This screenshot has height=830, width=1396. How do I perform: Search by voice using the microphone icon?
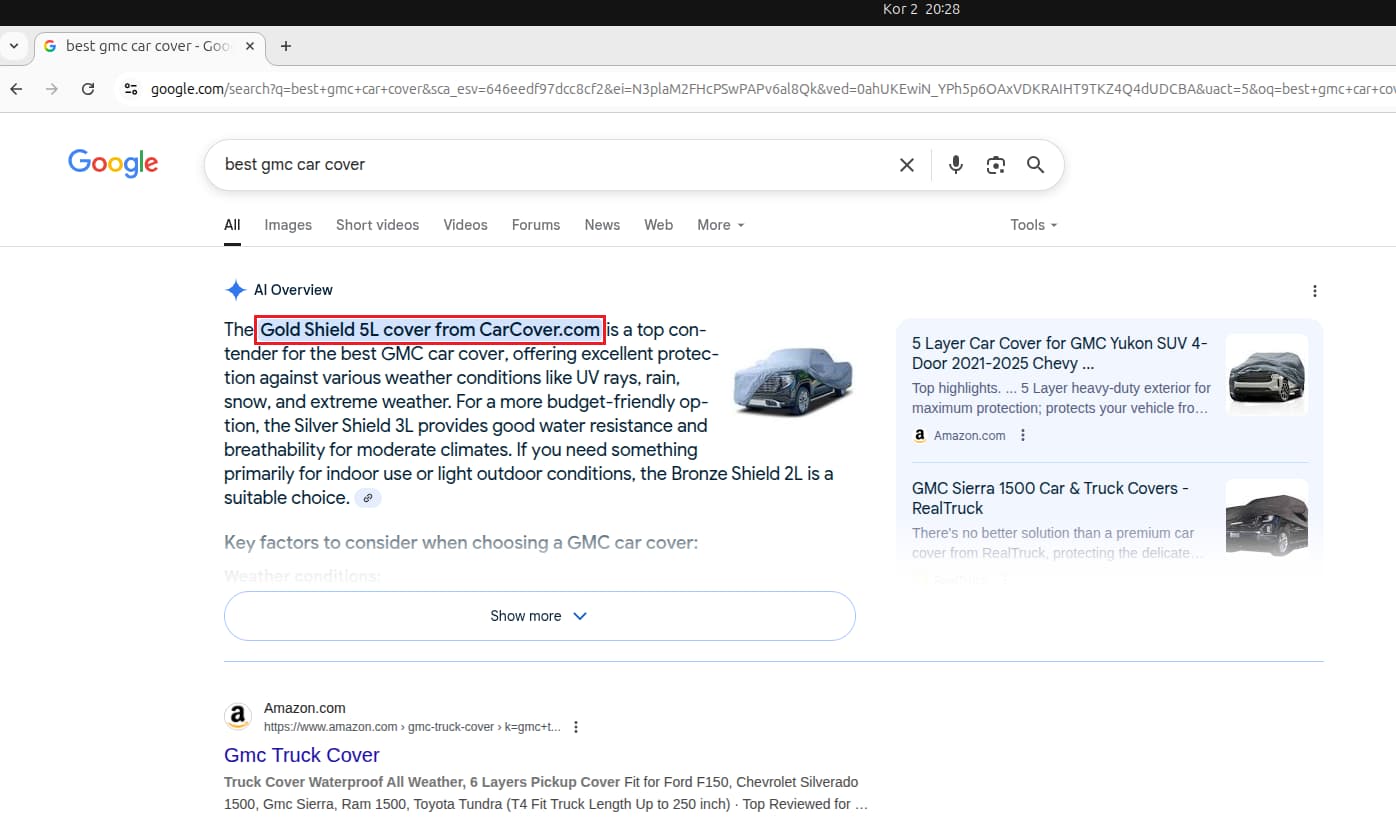tap(955, 165)
